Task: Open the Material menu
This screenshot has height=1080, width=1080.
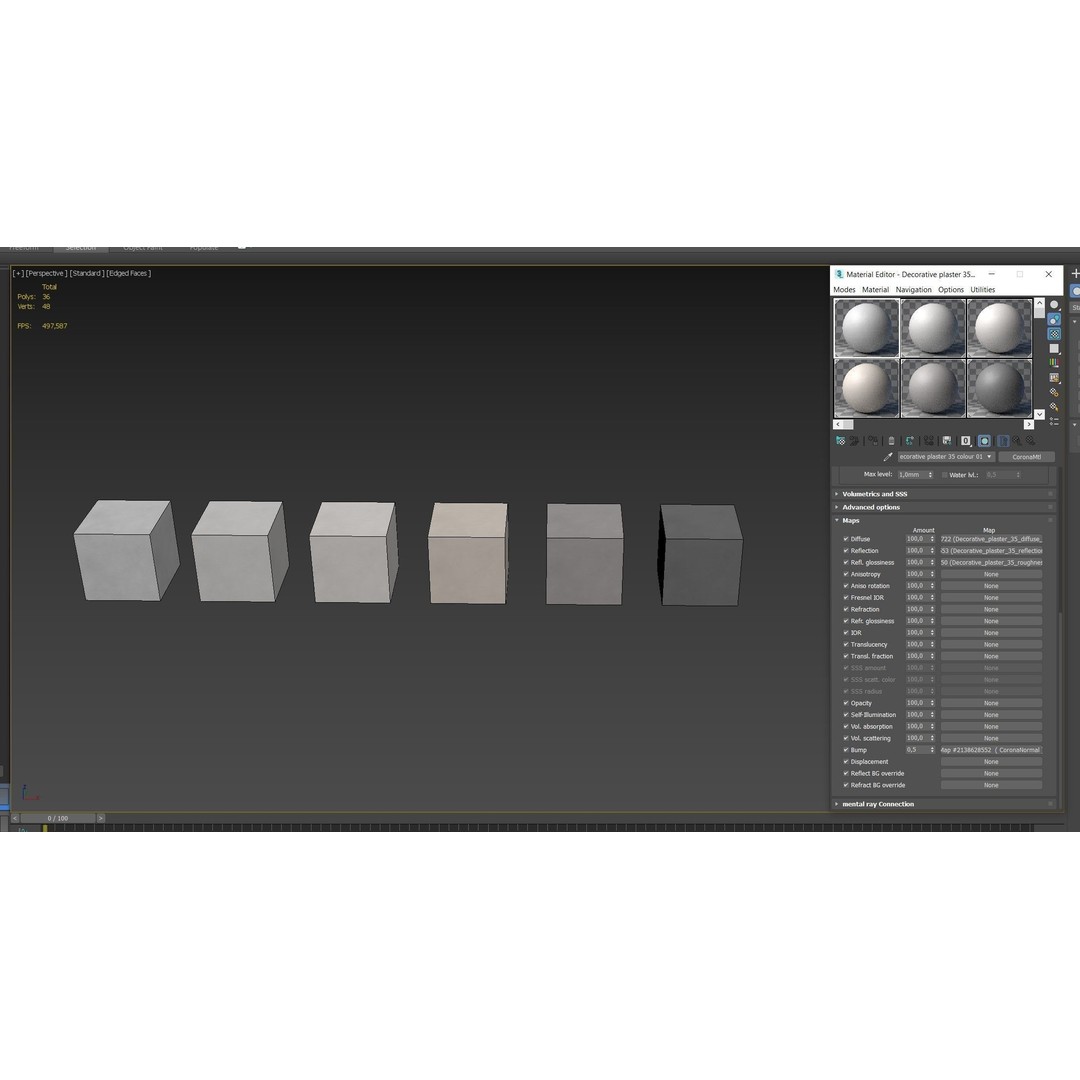Action: 875,289
